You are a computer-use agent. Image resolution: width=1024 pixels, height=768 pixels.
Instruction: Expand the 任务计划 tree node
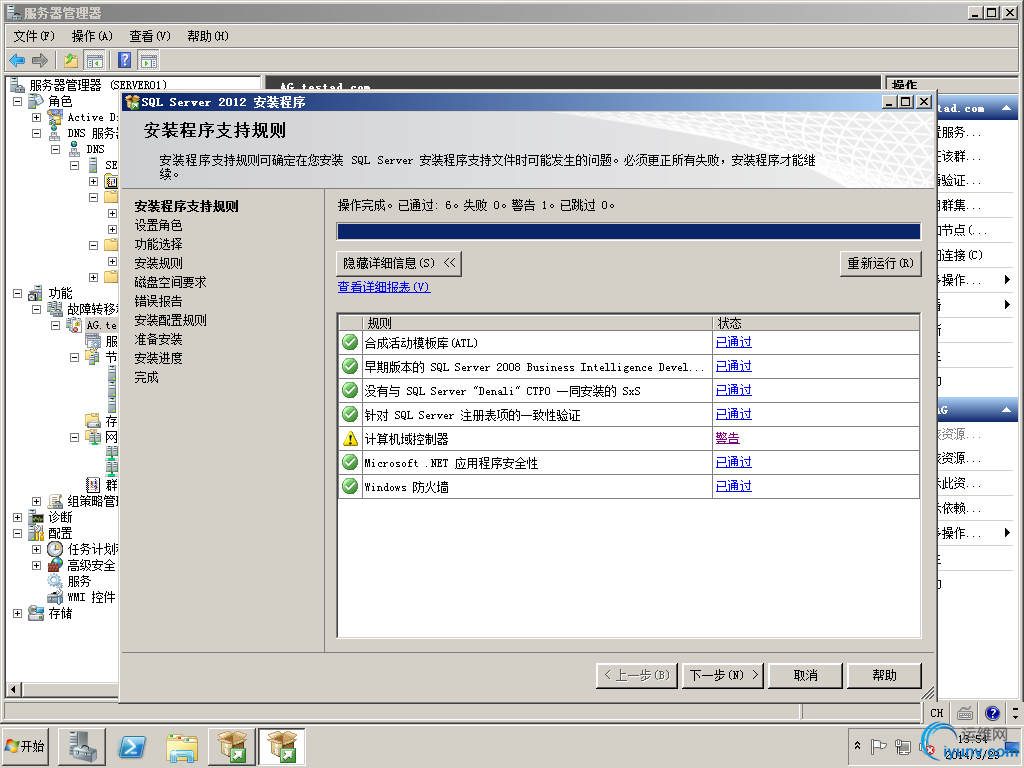[37, 549]
